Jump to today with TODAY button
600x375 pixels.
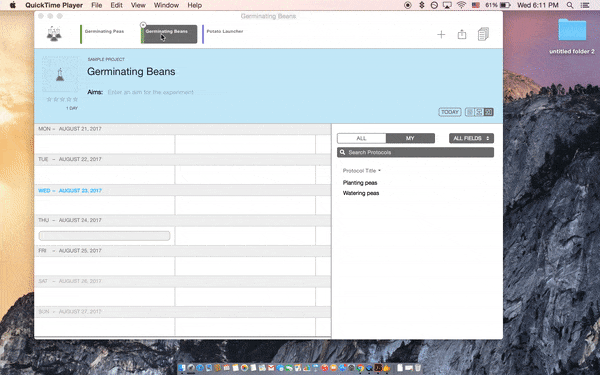450,112
